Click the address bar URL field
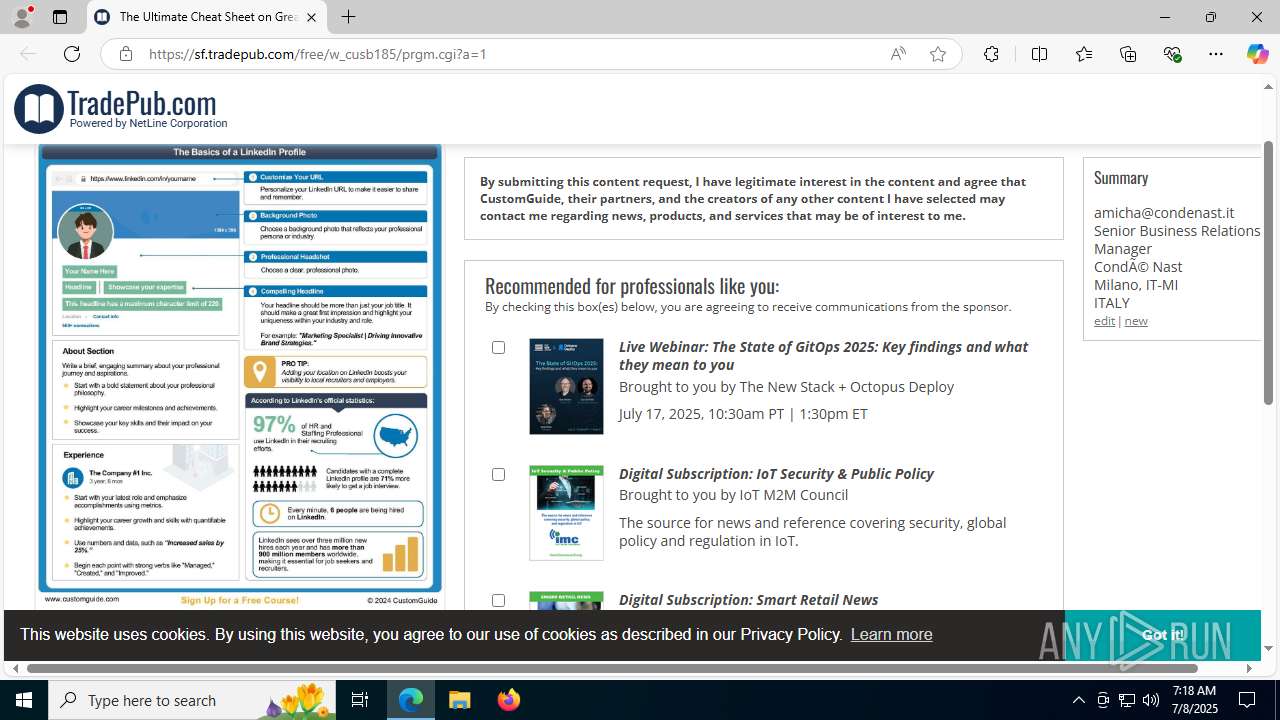The image size is (1280, 720). pyautogui.click(x=510, y=54)
